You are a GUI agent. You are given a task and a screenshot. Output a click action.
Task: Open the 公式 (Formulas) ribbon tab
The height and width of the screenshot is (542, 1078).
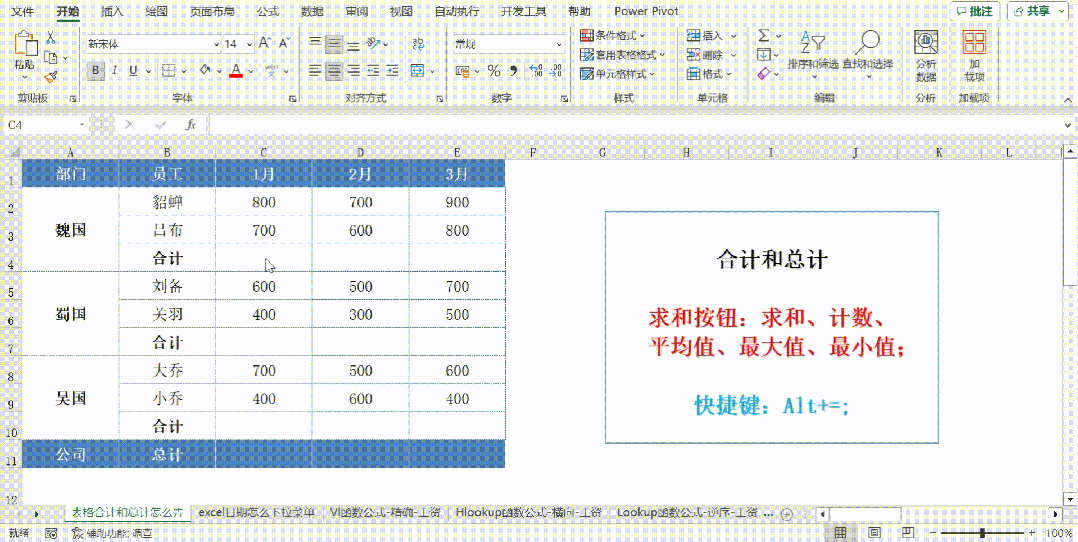(x=267, y=11)
